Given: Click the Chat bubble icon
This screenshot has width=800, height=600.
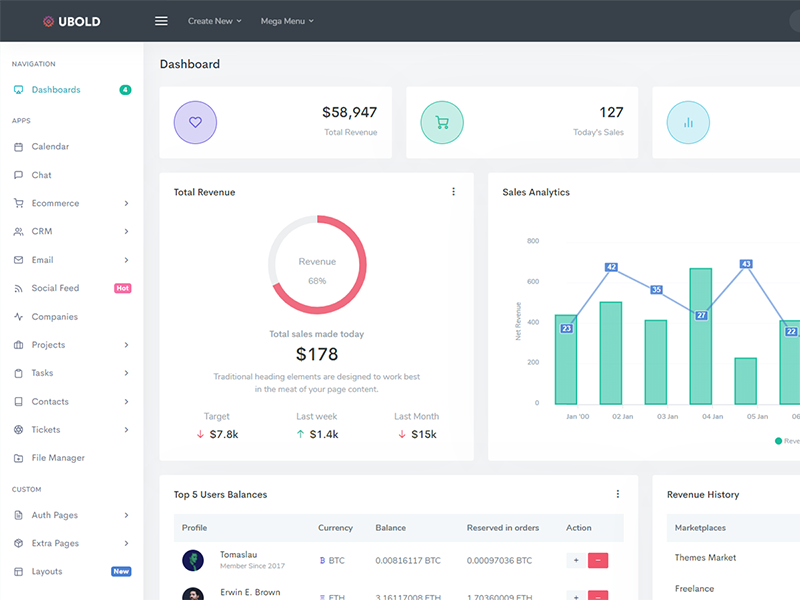Looking at the screenshot, I should (x=18, y=175).
